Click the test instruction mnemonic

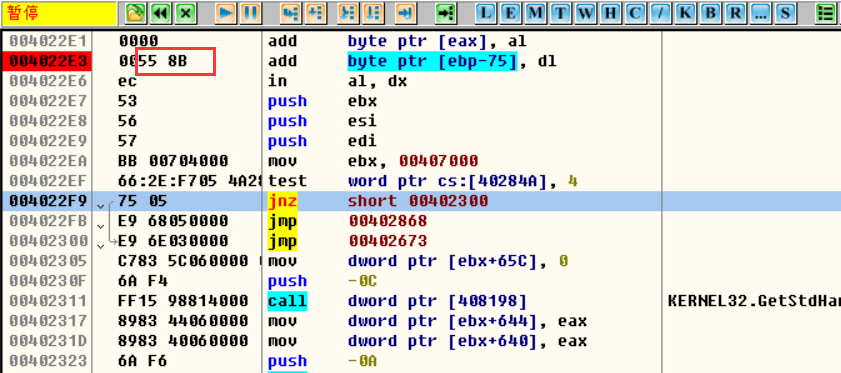coord(287,181)
